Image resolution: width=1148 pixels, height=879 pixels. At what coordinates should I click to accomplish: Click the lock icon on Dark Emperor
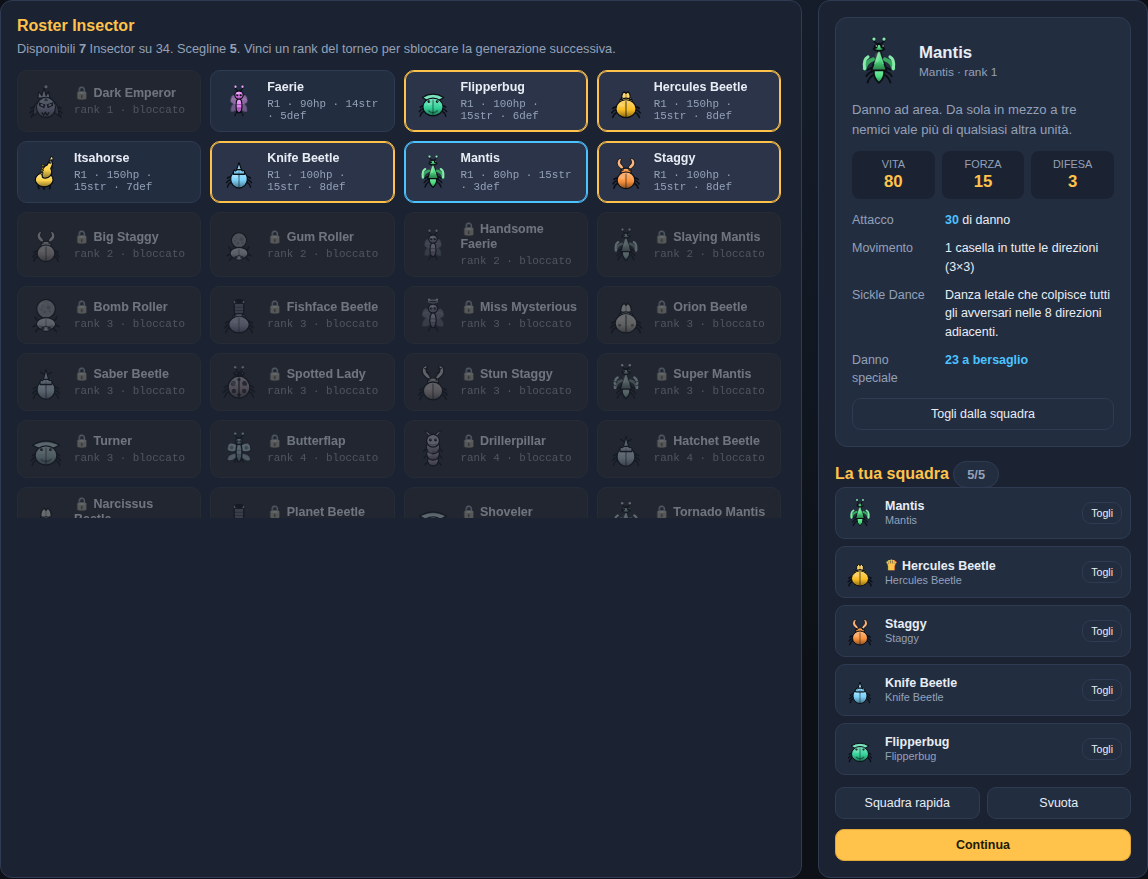[81, 93]
